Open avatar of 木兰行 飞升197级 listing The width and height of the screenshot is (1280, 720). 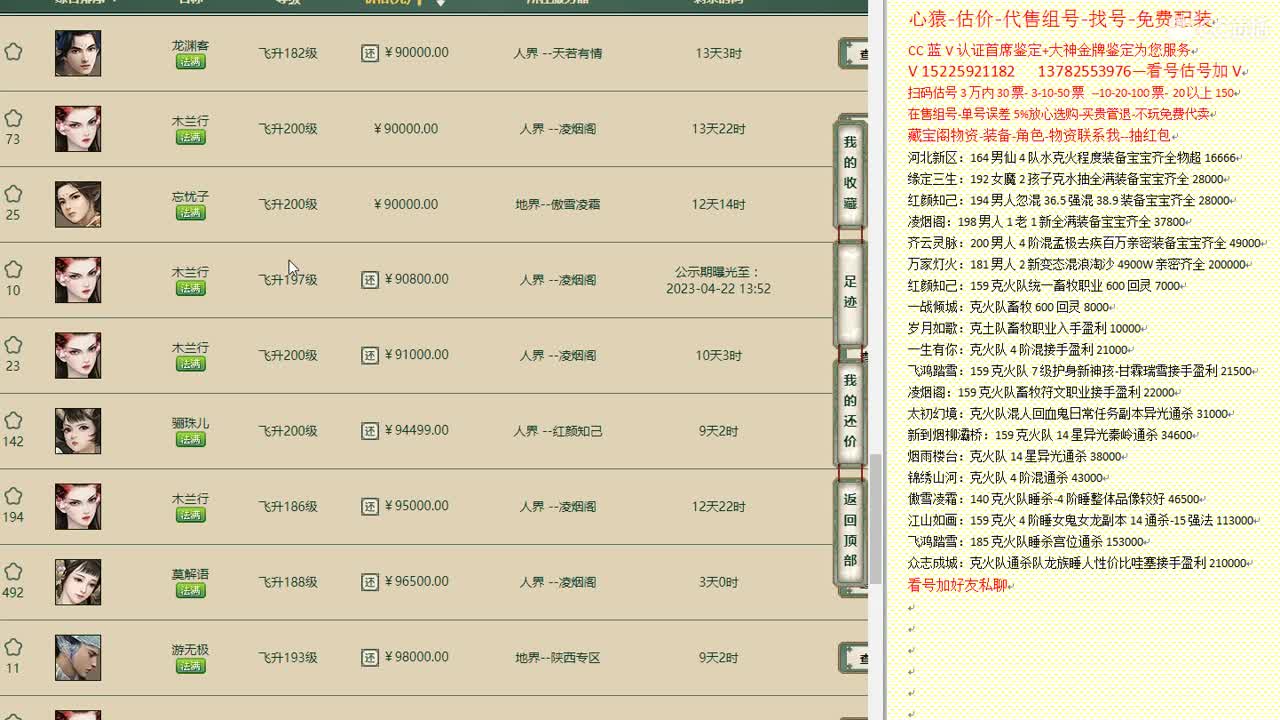point(78,280)
